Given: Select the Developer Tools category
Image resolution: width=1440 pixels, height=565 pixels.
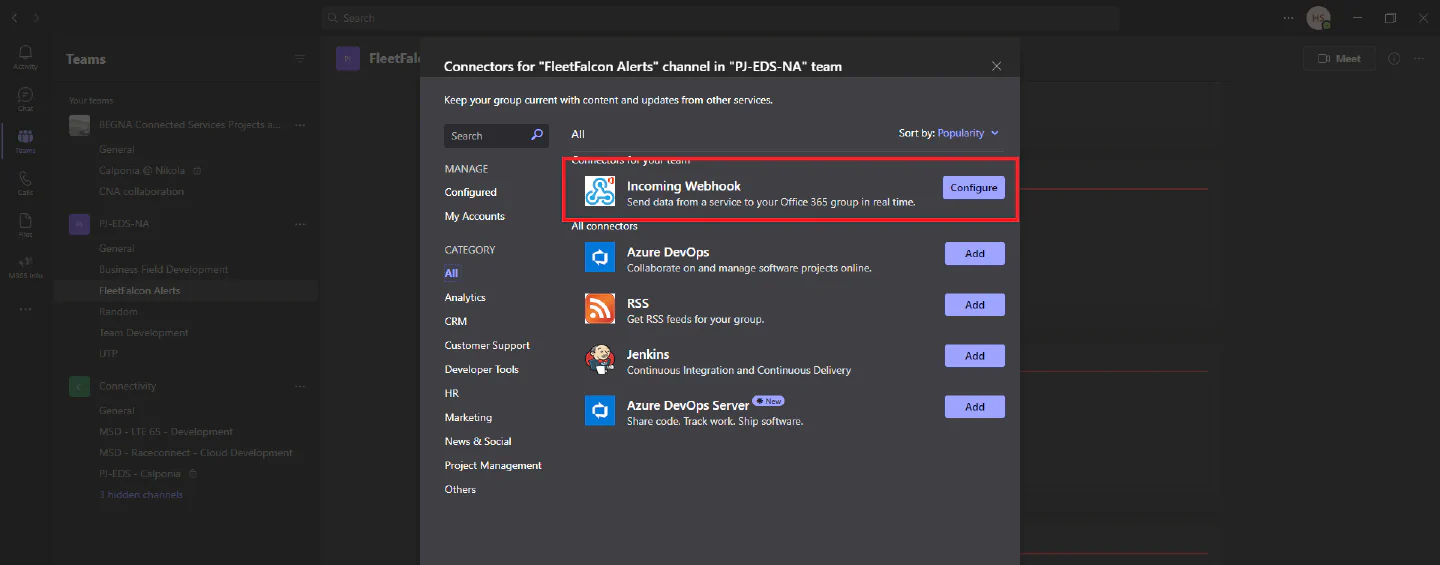Looking at the screenshot, I should [482, 369].
